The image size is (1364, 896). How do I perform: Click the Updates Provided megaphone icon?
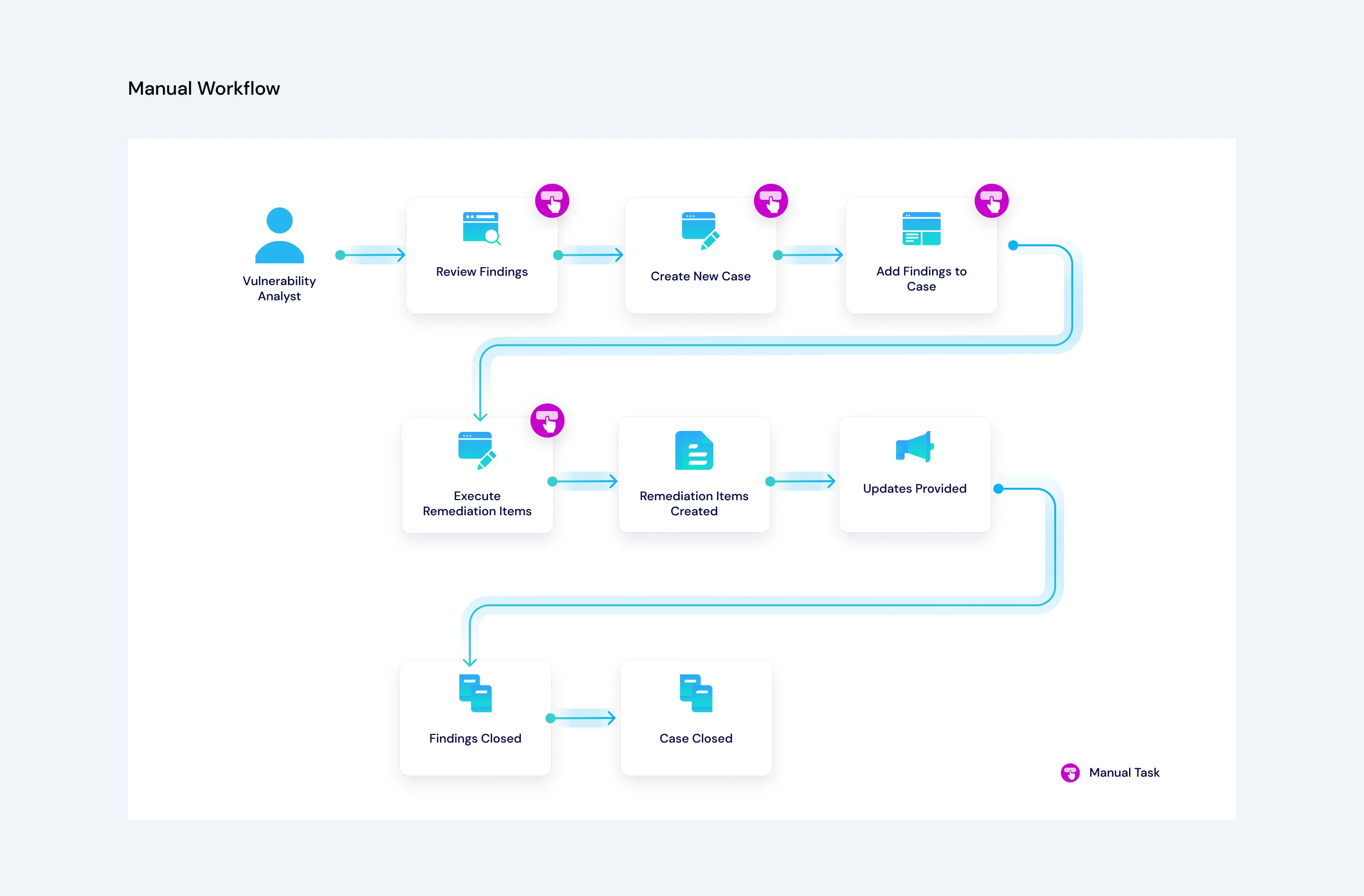pos(915,446)
